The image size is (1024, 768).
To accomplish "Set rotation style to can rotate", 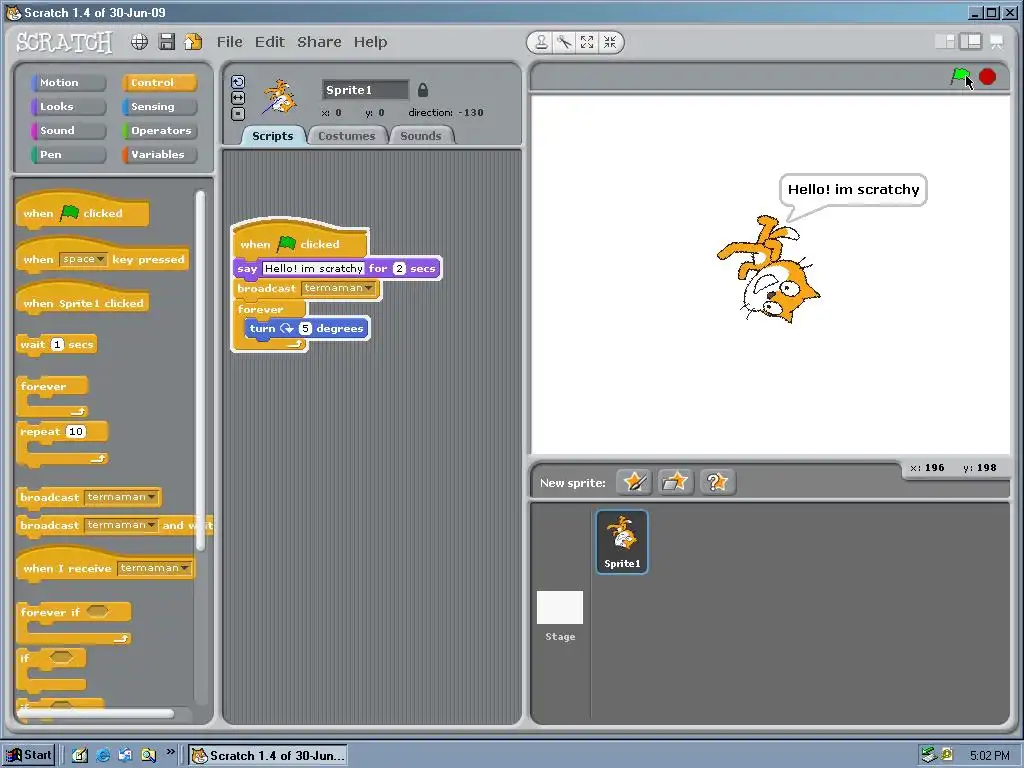I will tap(238, 82).
